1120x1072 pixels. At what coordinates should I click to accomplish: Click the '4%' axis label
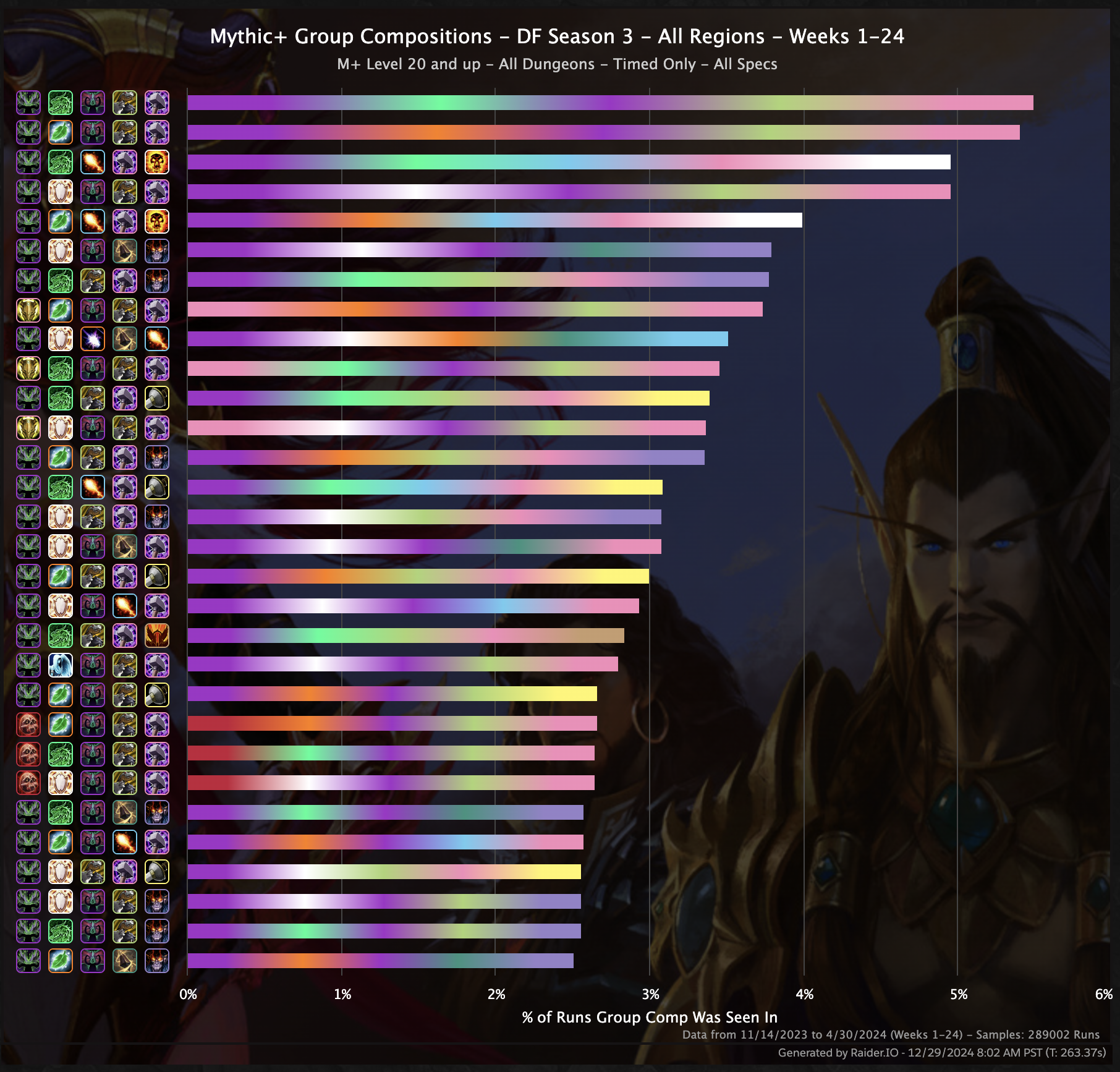(x=804, y=995)
